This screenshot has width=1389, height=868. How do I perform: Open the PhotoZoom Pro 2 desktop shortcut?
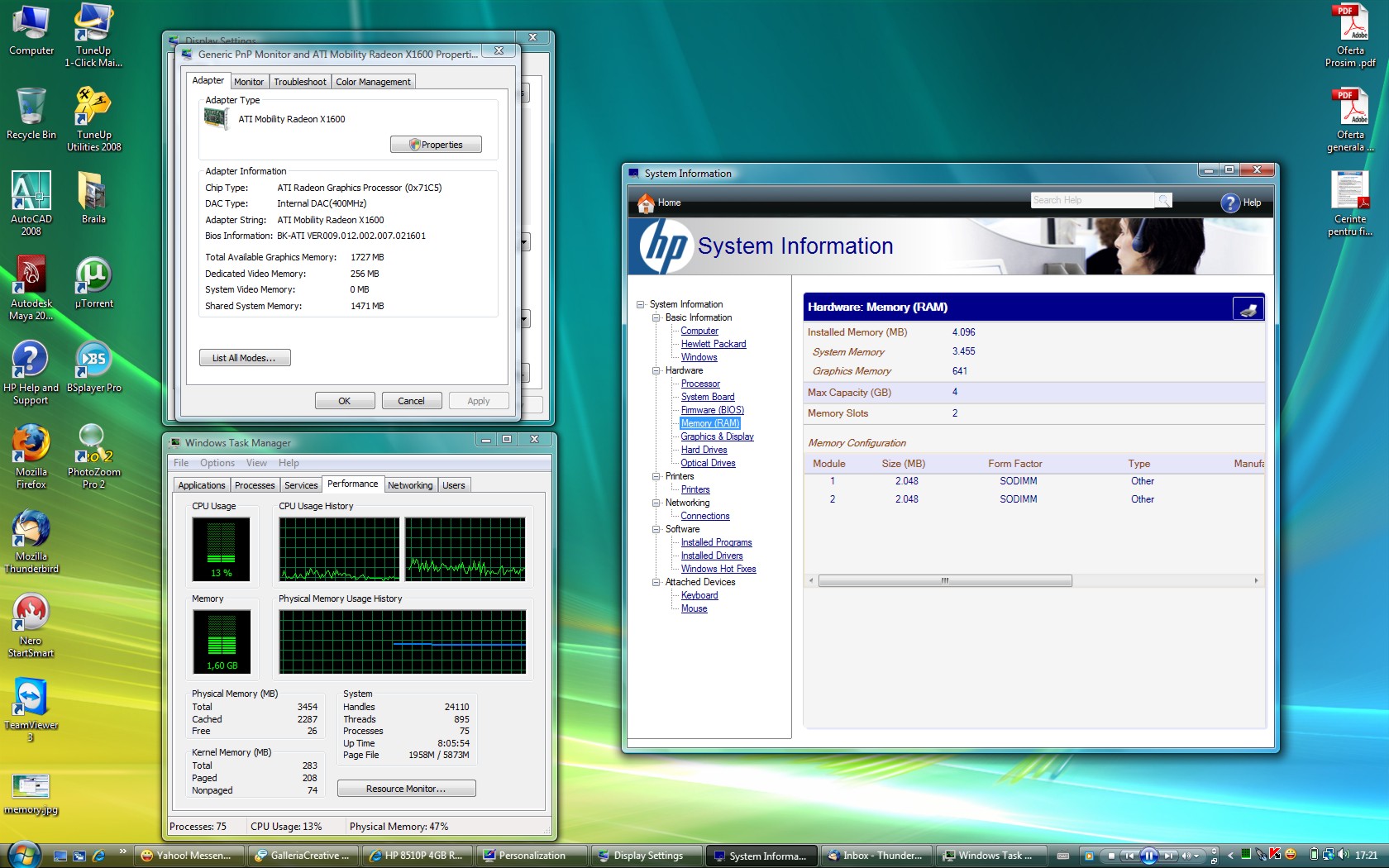pos(94,456)
